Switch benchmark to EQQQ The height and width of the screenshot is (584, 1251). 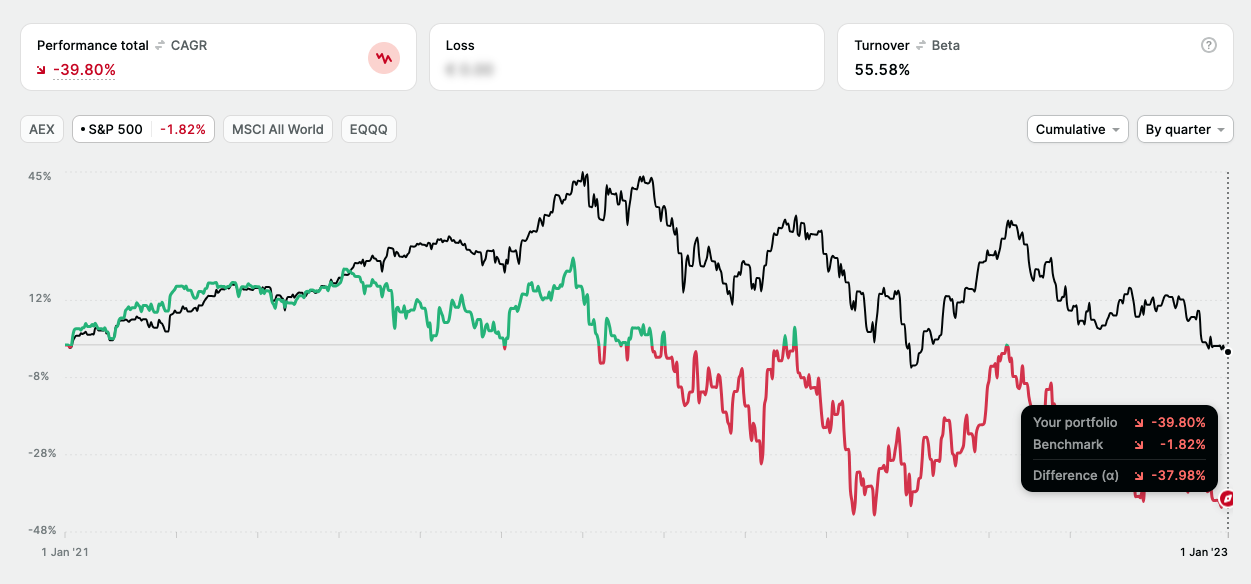tap(369, 129)
